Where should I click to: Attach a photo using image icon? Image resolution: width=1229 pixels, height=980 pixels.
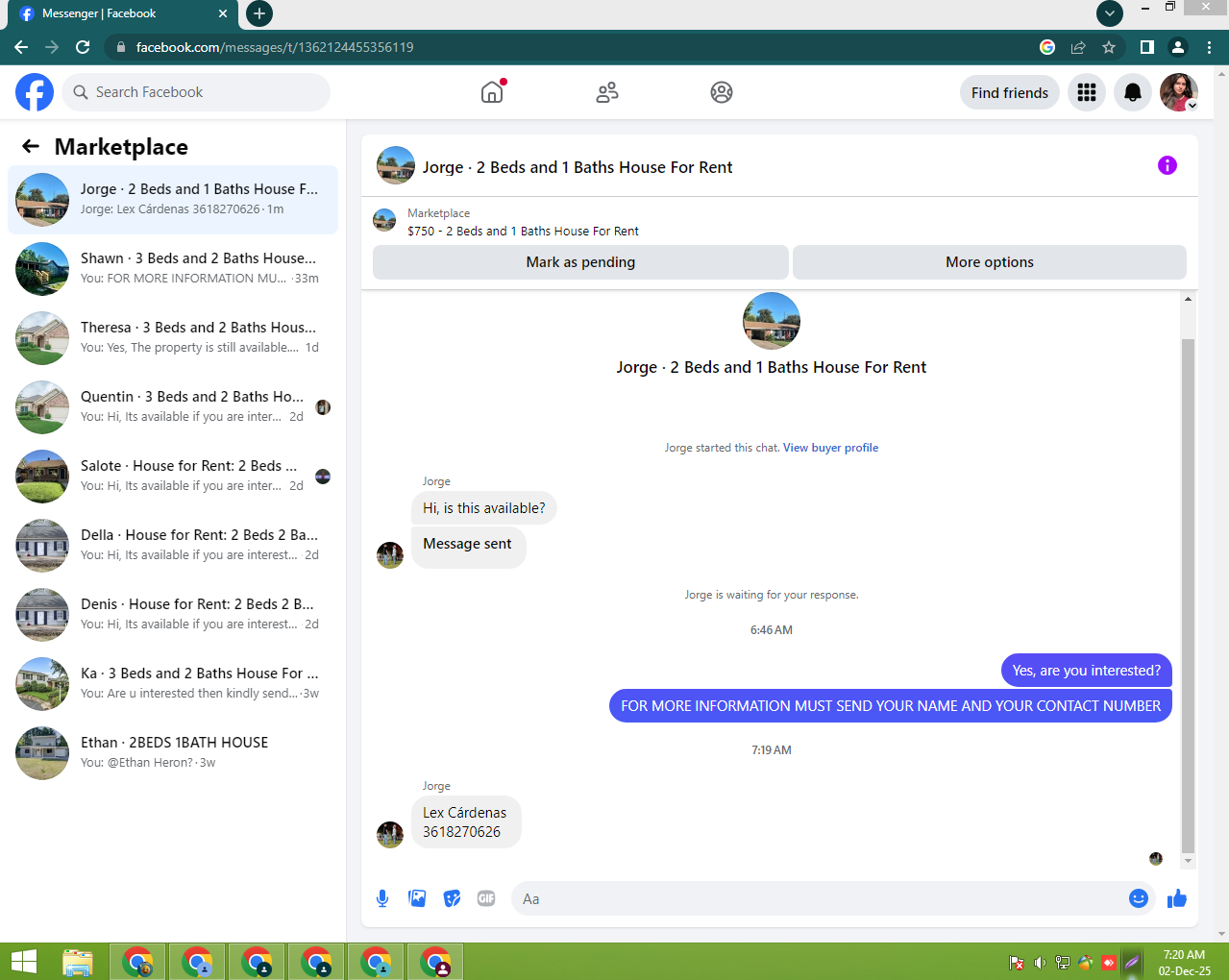(417, 898)
